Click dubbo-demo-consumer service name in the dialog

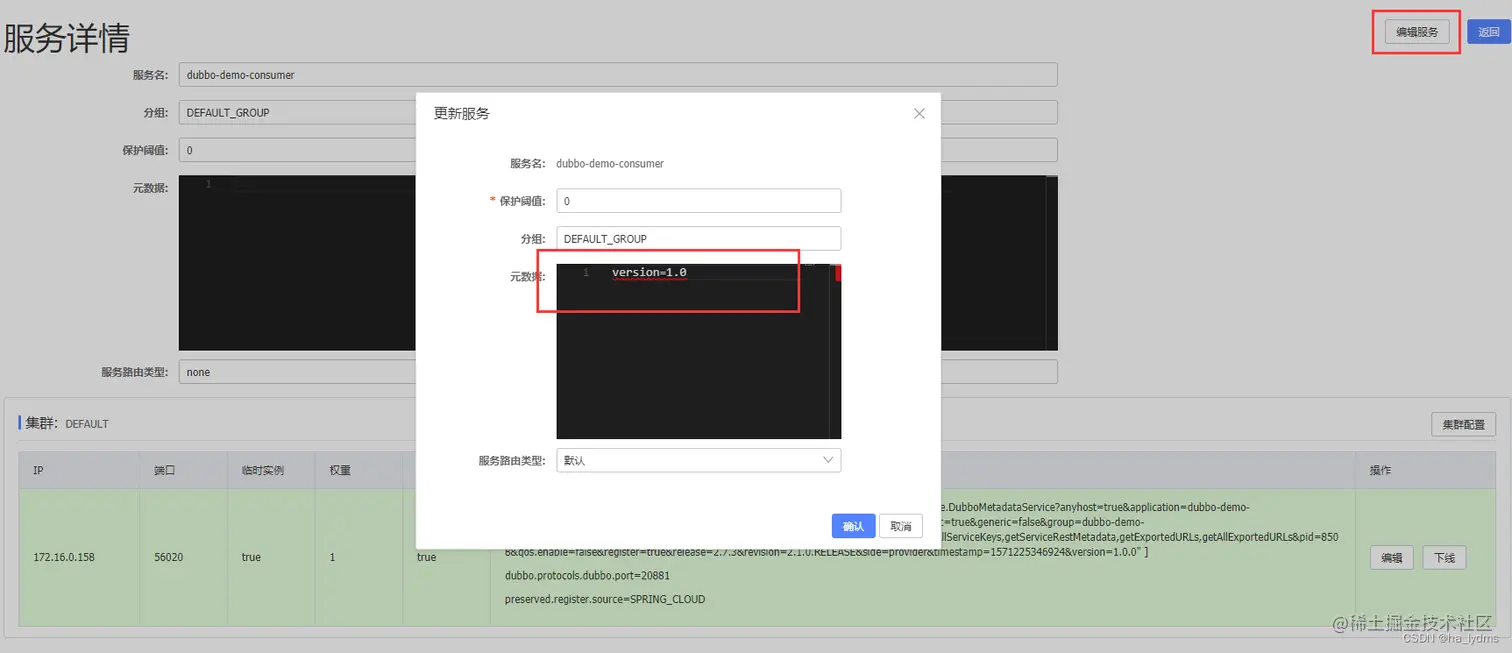610,163
